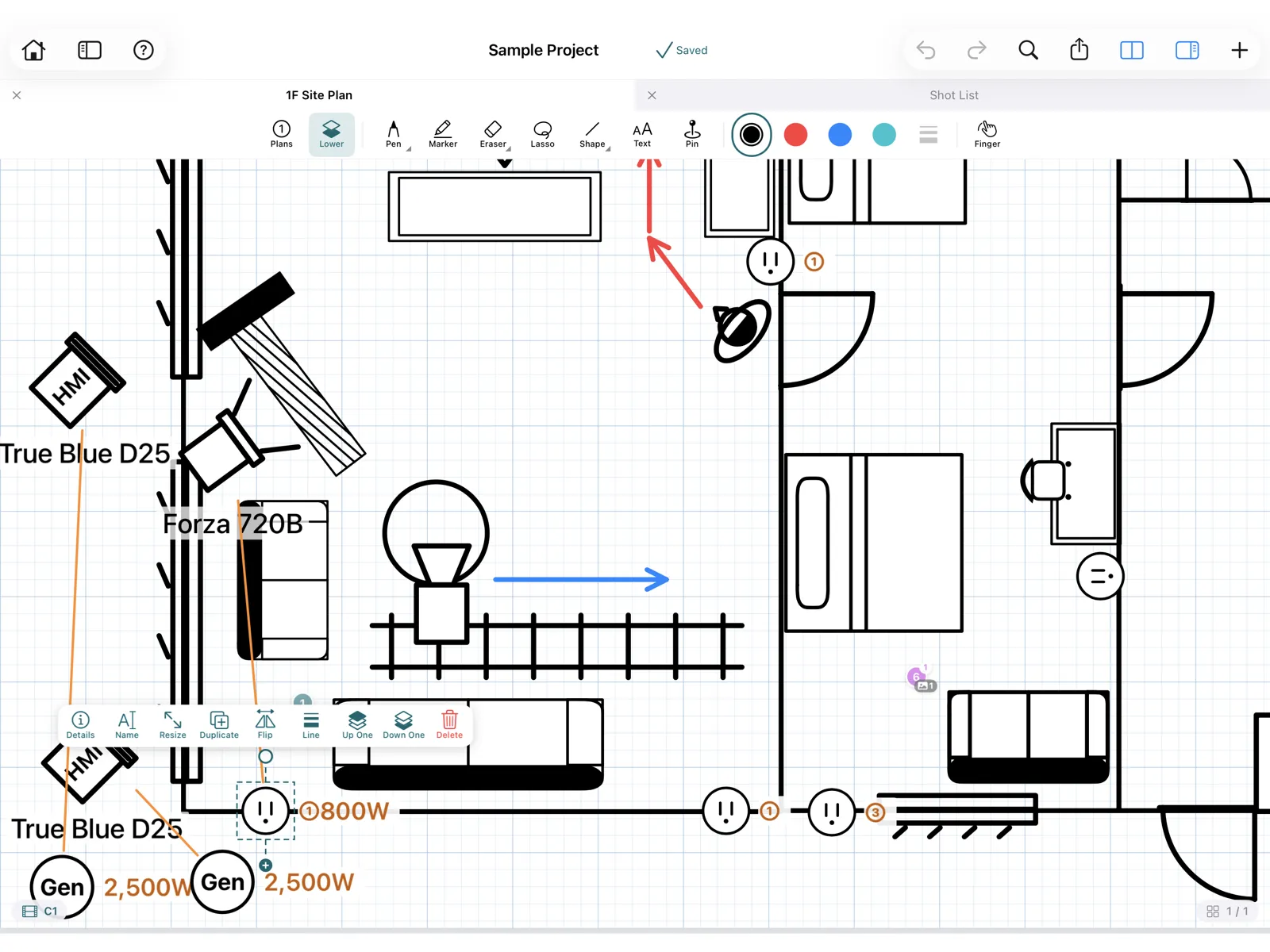The image size is (1270, 952).
Task: Select the Pin tool
Action: tap(692, 134)
